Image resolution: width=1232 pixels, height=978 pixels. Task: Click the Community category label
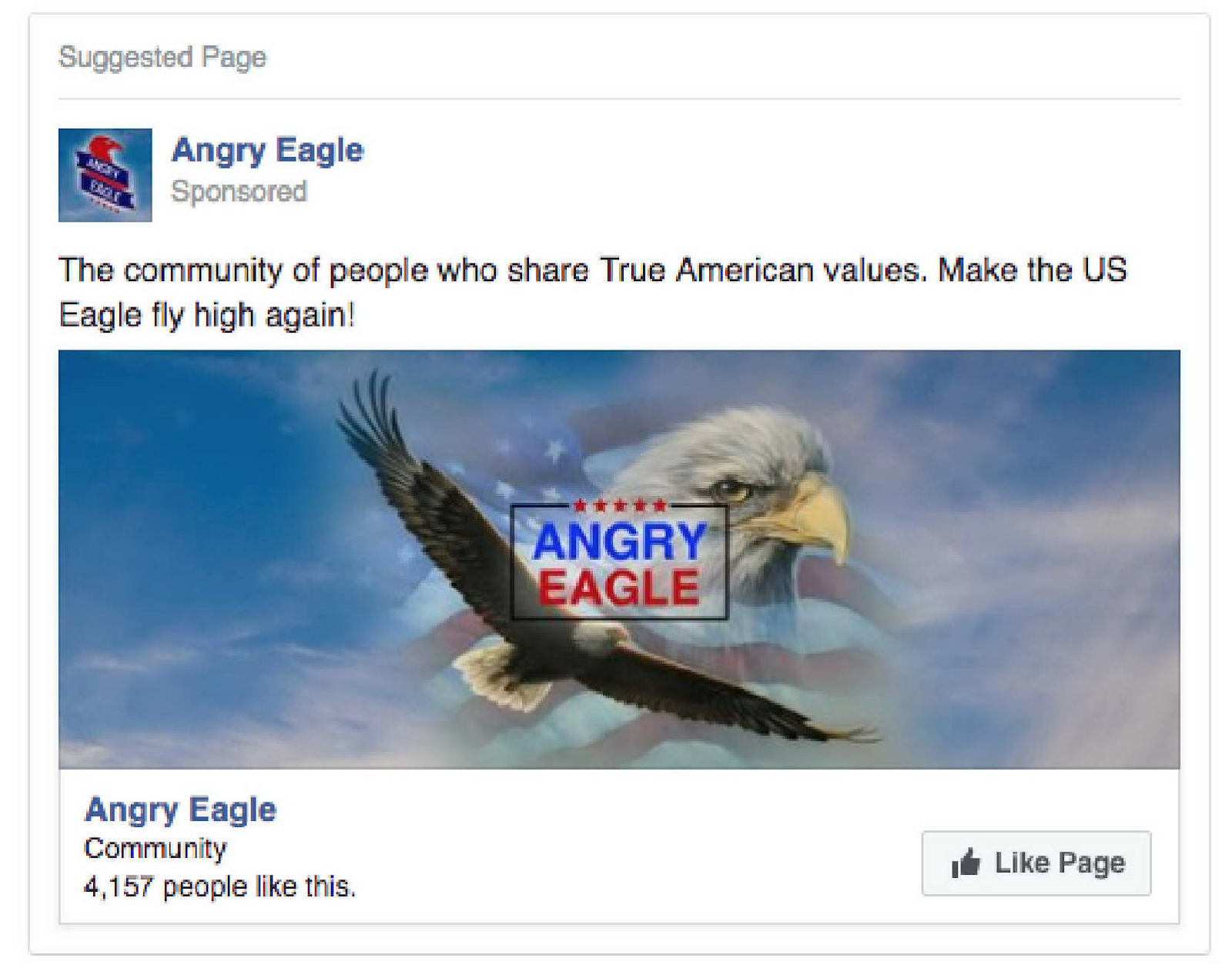click(155, 849)
